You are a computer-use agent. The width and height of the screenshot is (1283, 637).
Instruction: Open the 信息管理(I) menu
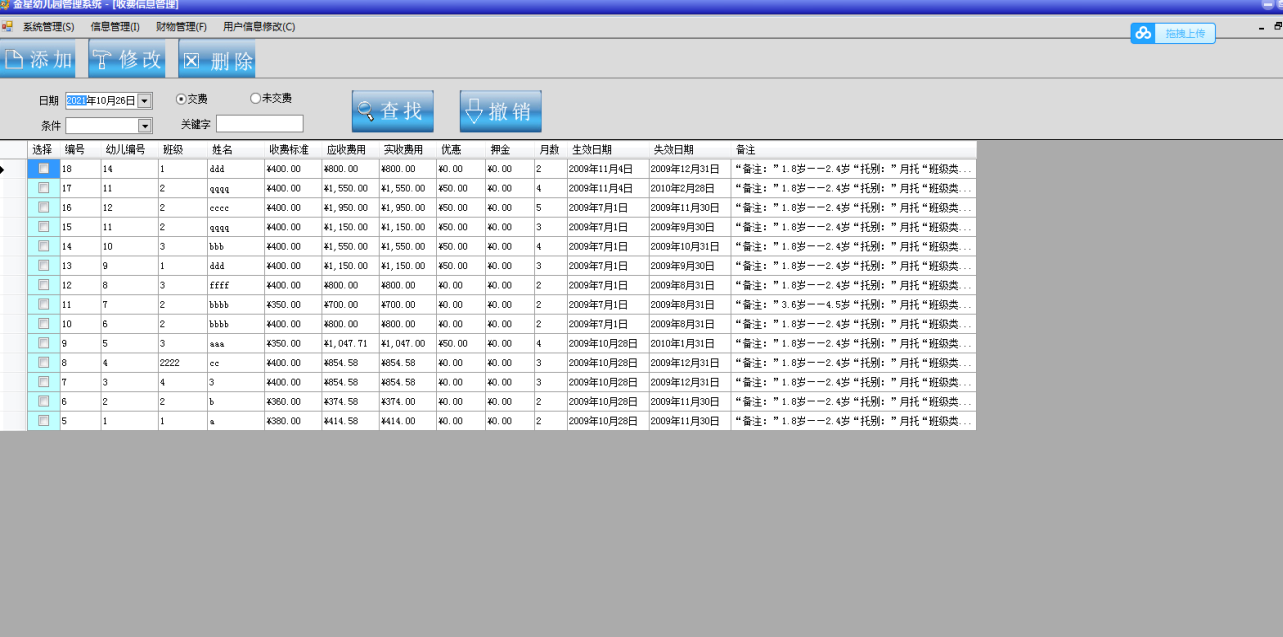[115, 27]
